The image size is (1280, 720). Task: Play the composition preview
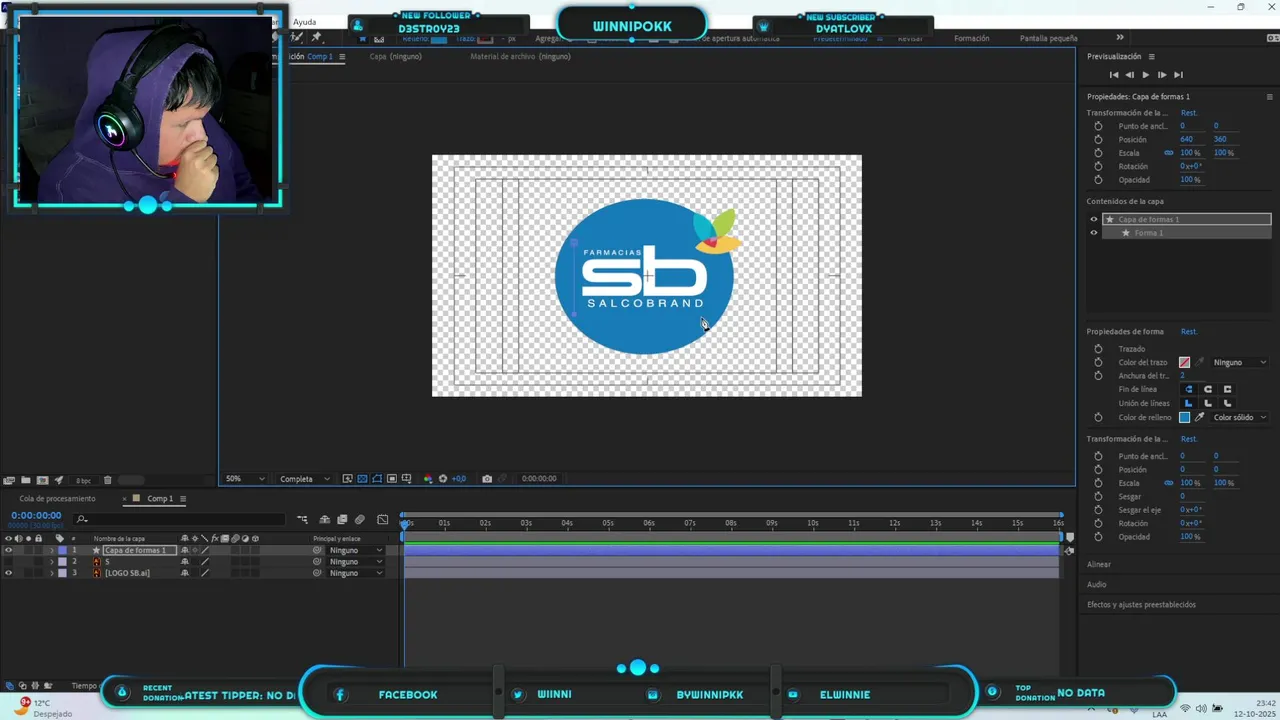tap(1146, 75)
